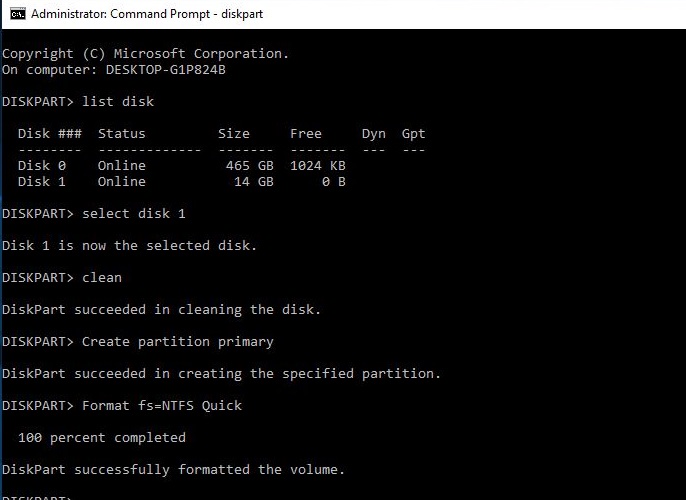Click the 'select disk 1' command text

pos(134,213)
